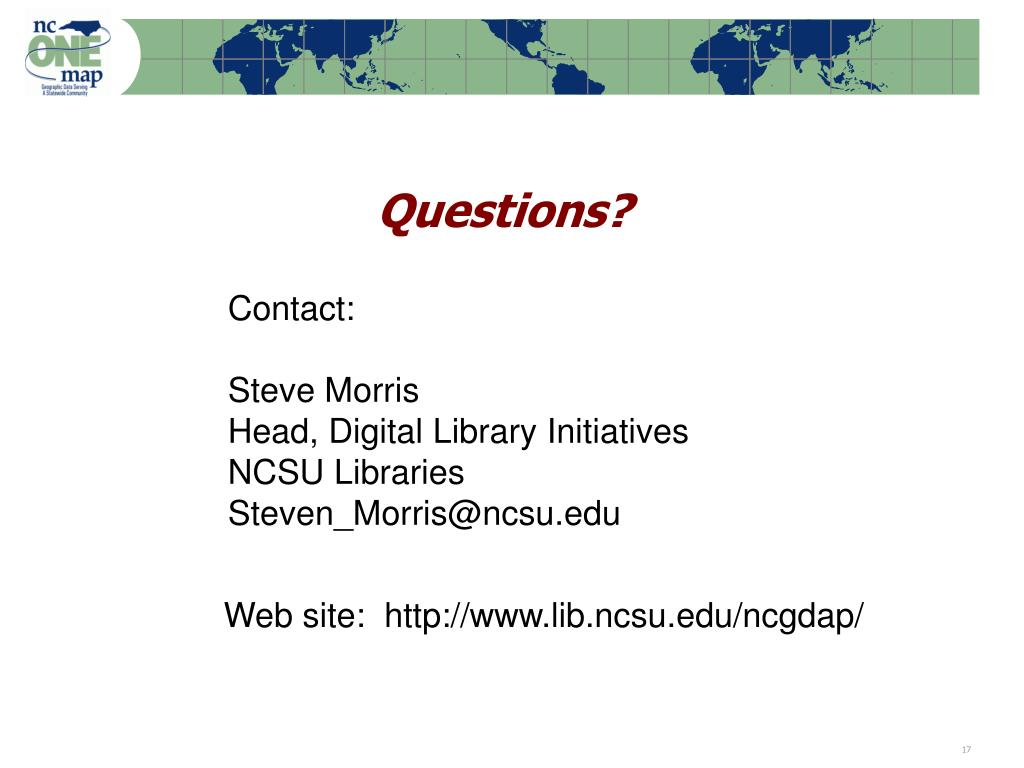Click the Steve Morris name line
This screenshot has height=768, width=1024.
(x=323, y=391)
